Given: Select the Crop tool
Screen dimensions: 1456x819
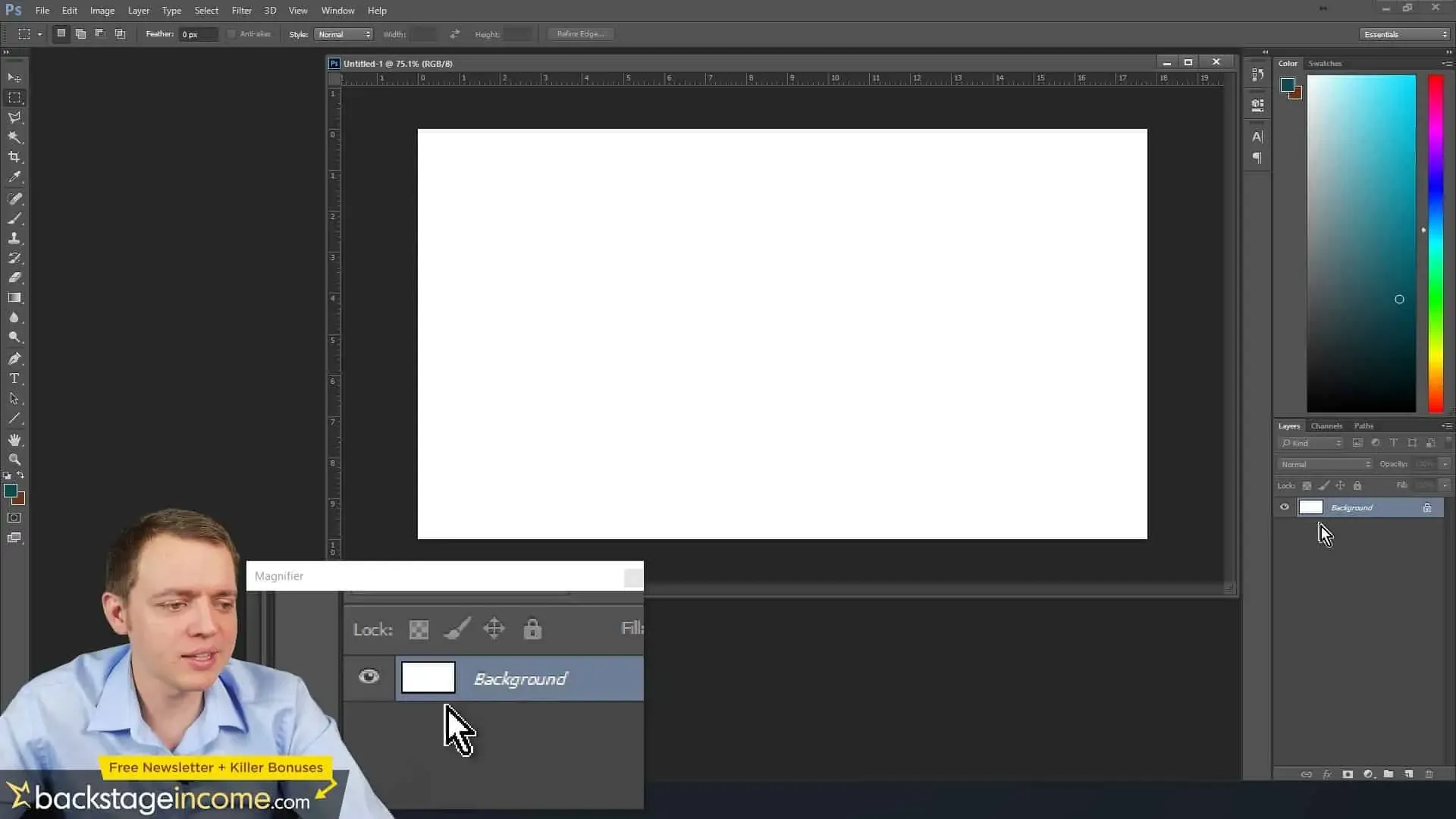Looking at the screenshot, I should (x=14, y=157).
